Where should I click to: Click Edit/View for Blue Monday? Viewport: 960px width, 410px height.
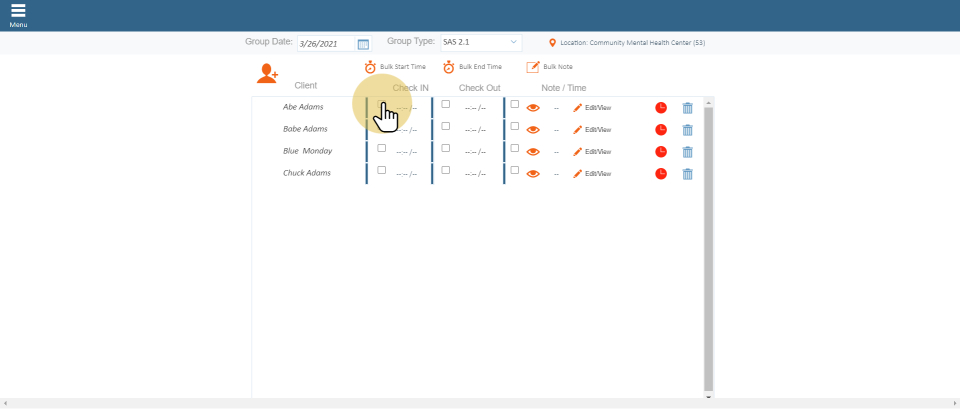click(x=592, y=151)
